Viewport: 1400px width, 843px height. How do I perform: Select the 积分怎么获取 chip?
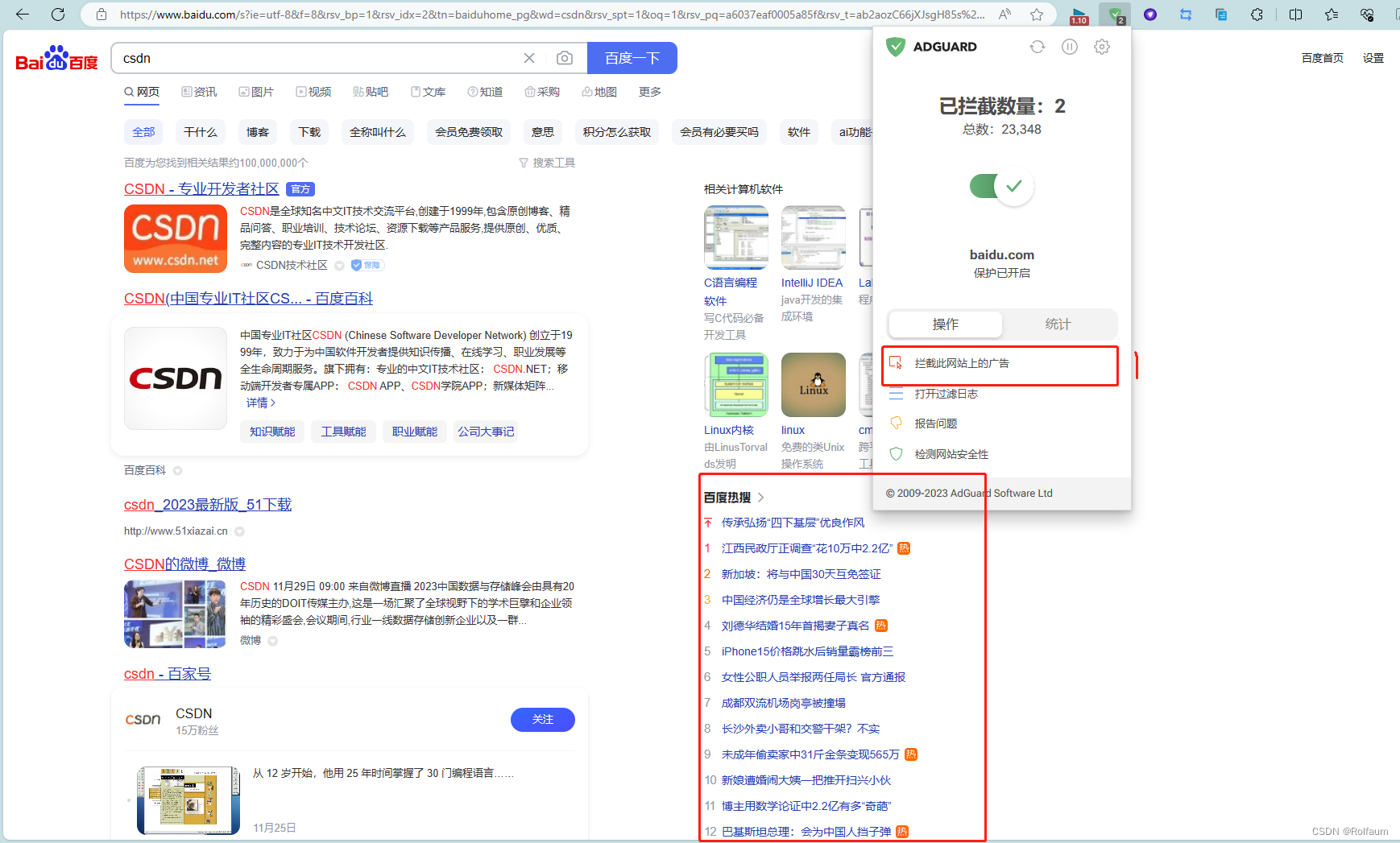tap(617, 132)
